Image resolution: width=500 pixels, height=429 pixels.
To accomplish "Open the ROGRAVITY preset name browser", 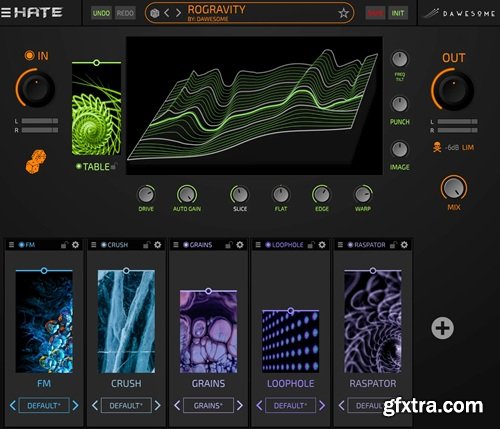I will point(217,10).
